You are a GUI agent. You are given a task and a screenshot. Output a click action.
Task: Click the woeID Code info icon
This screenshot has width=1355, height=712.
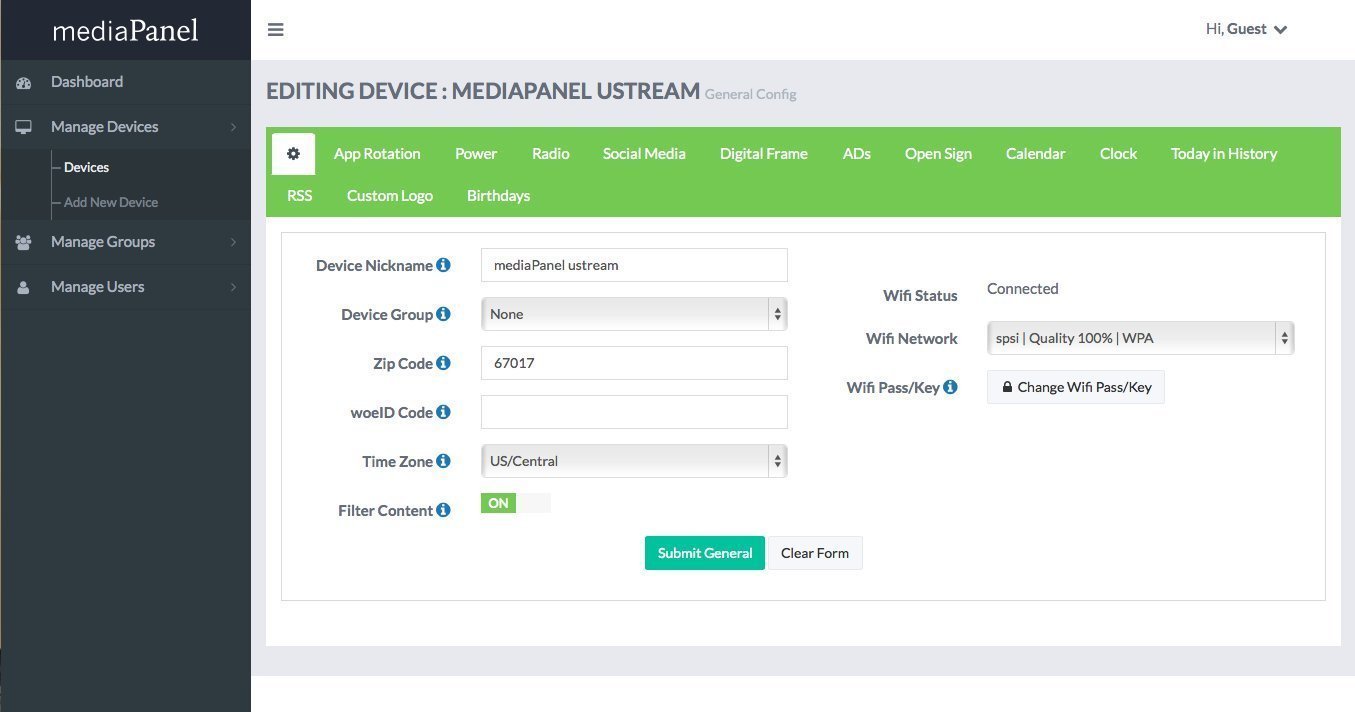[x=443, y=412]
